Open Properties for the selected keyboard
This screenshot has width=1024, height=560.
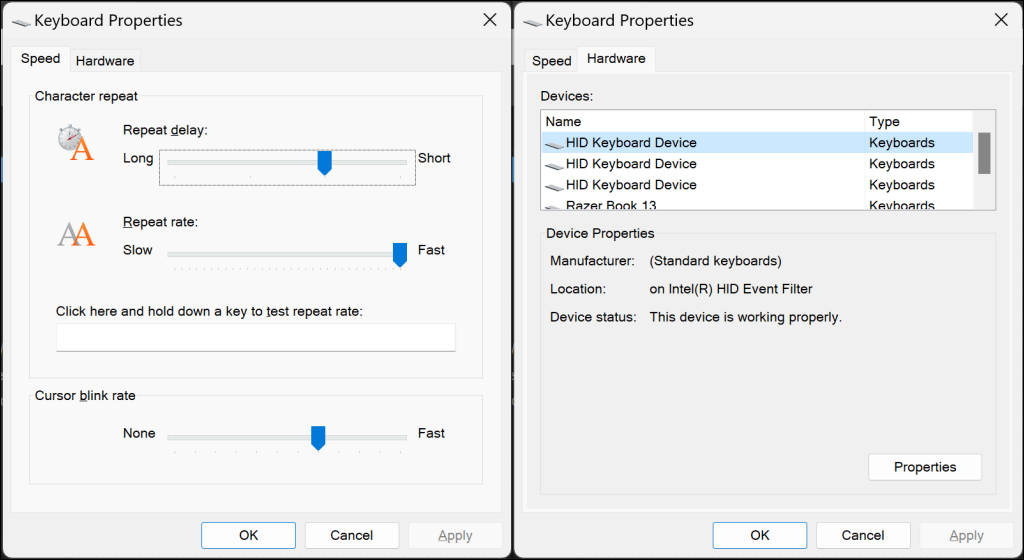point(924,467)
